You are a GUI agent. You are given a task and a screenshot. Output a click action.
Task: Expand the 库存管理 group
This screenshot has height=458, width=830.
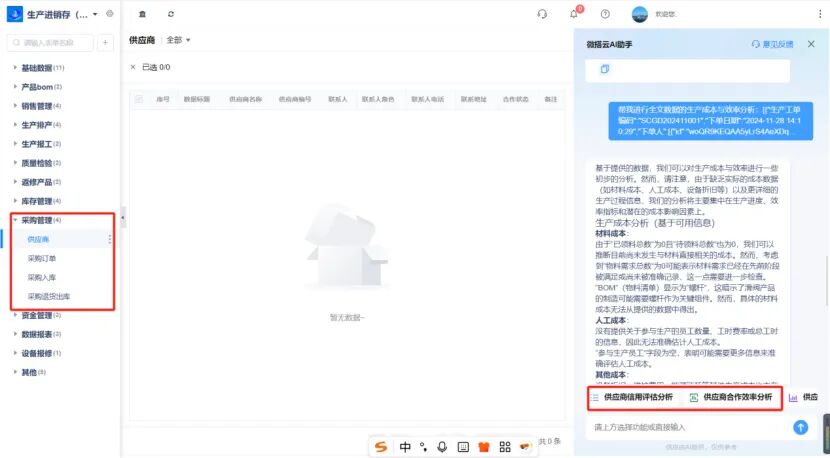(x=15, y=201)
